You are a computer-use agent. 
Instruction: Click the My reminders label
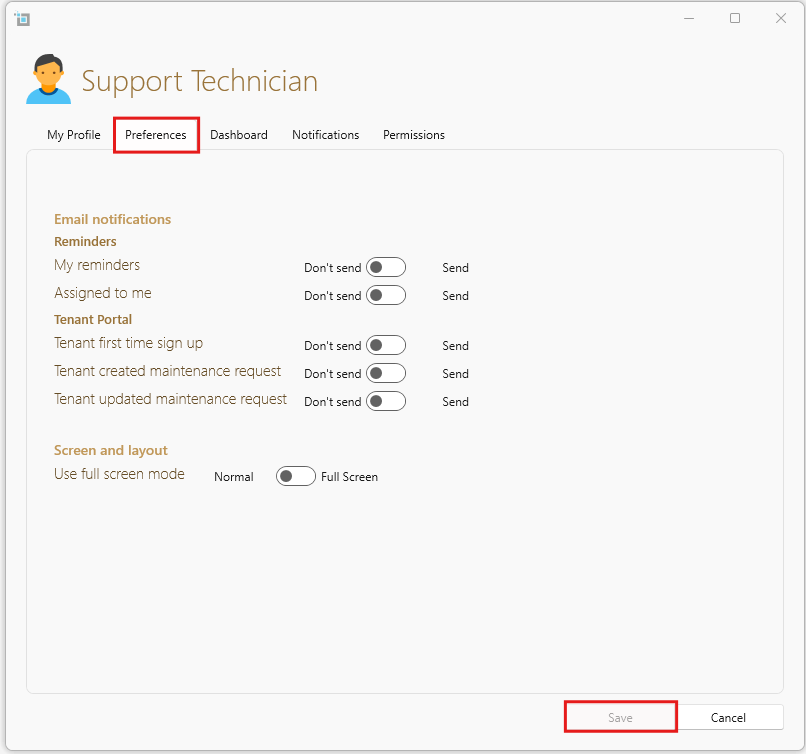(97, 265)
